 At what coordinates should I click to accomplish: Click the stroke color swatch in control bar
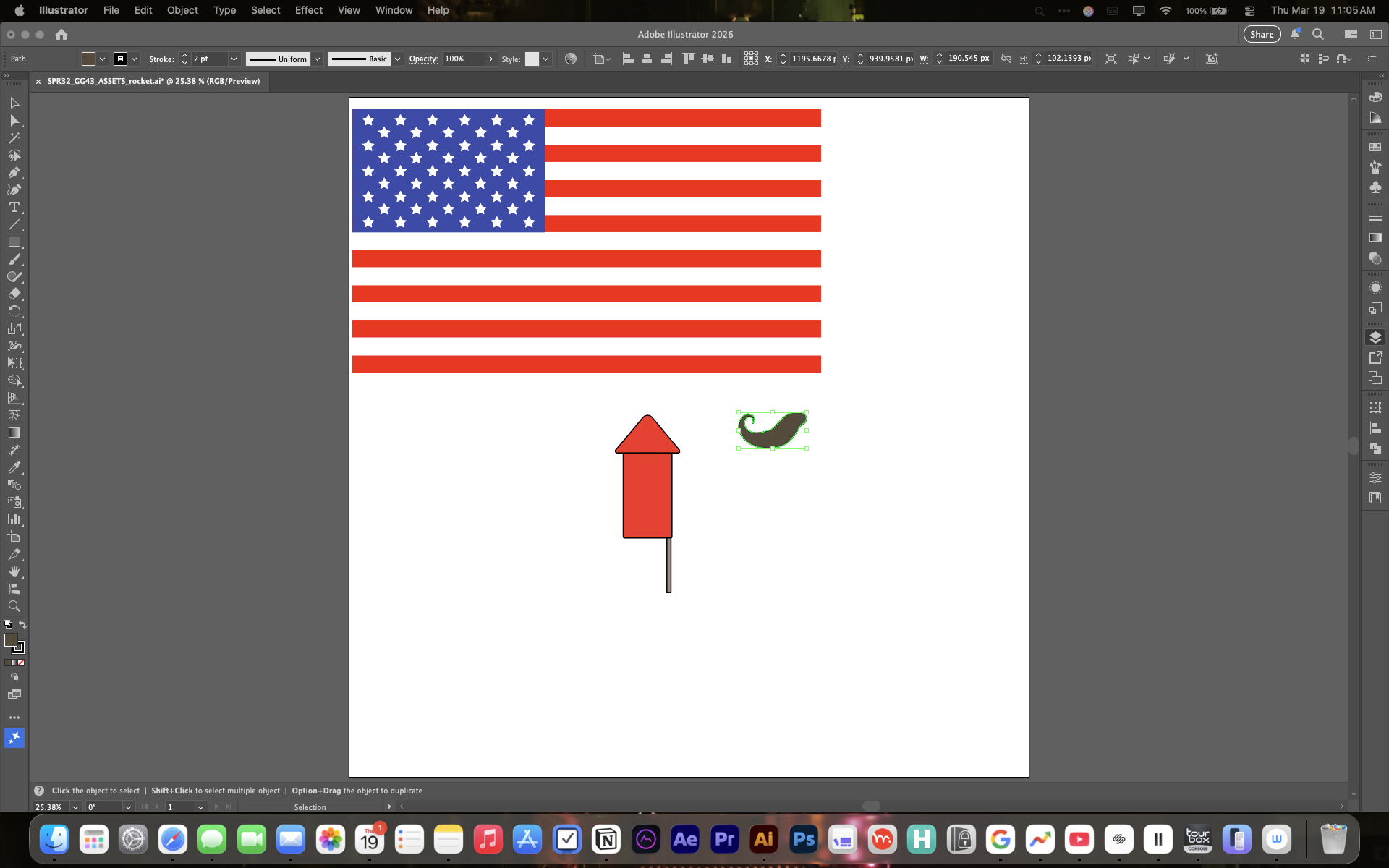[121, 59]
